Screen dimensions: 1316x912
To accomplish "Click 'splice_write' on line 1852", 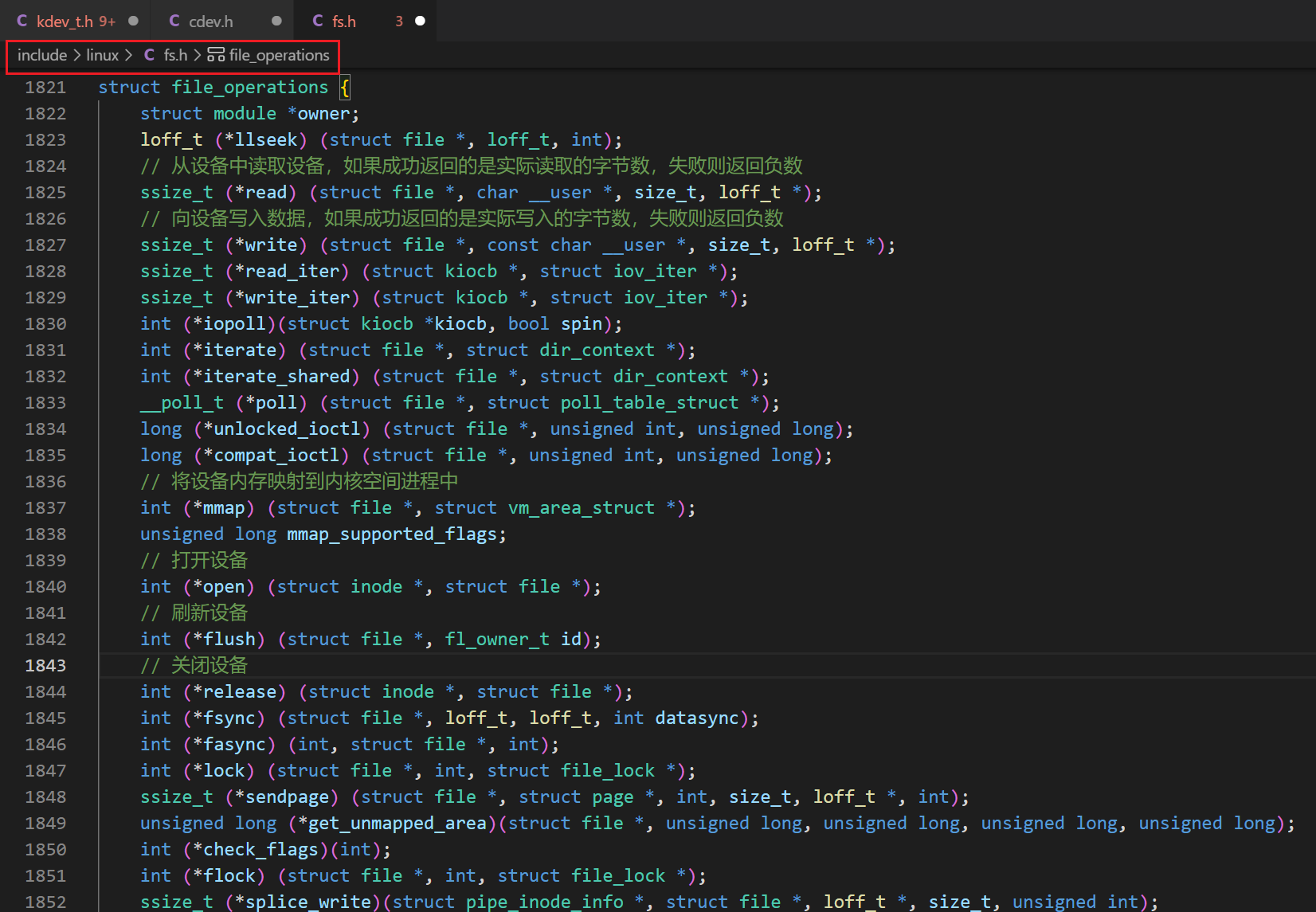I will click(x=308, y=902).
